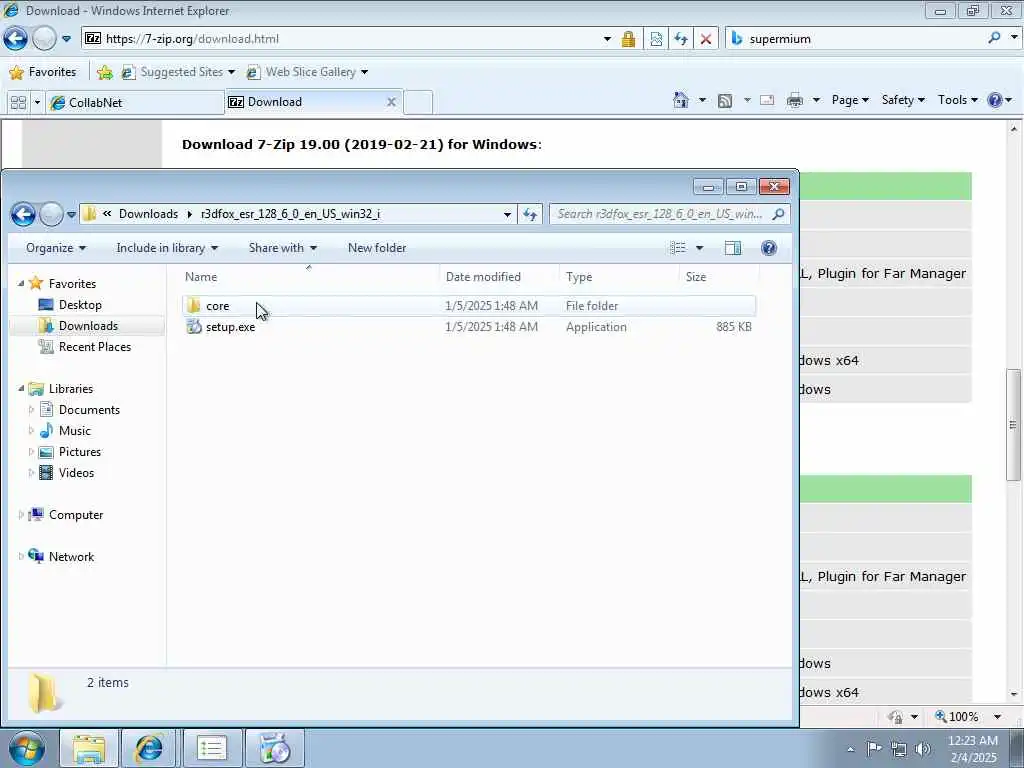This screenshot has width=1024, height=768.
Task: Sort by the Type column header
Action: pos(618,277)
